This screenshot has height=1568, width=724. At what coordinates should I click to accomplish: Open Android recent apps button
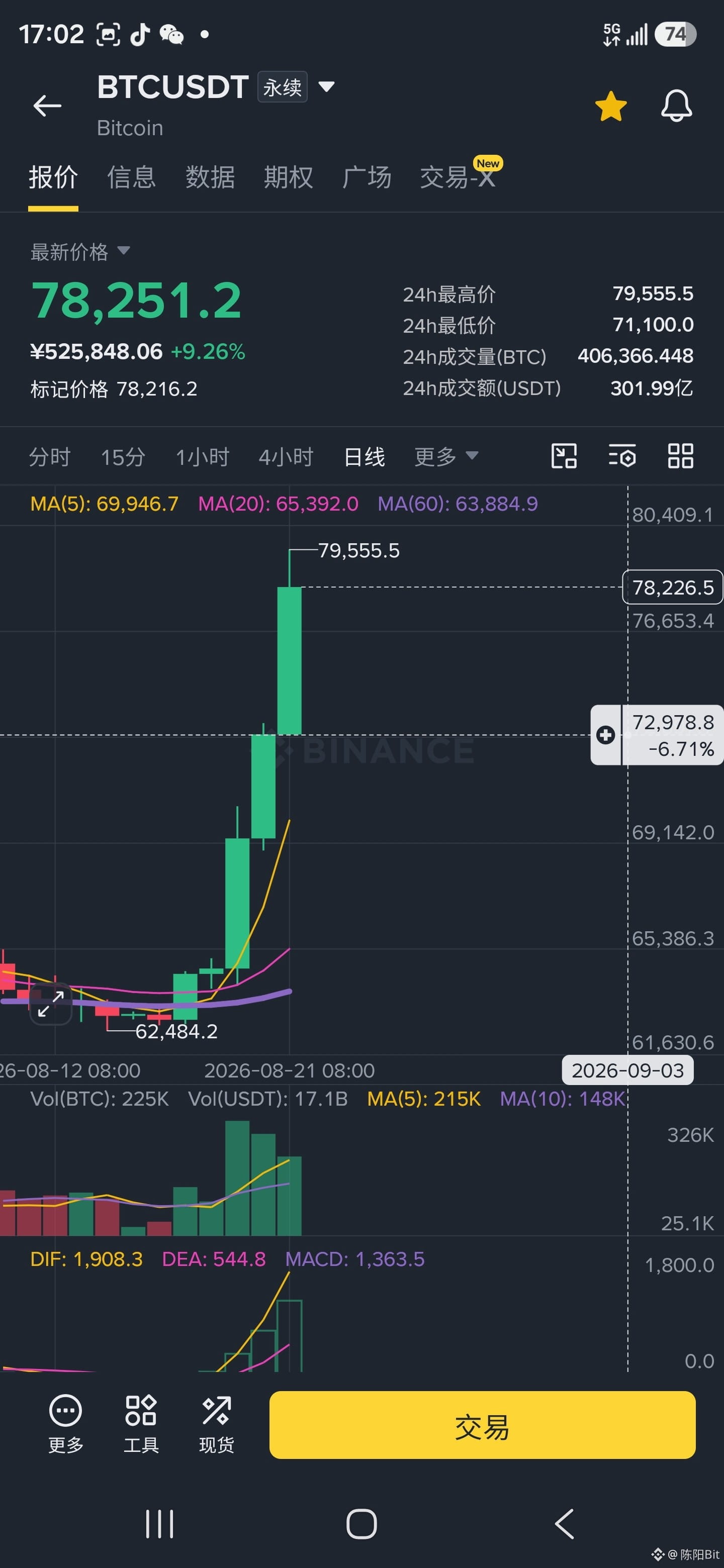pos(159,1524)
